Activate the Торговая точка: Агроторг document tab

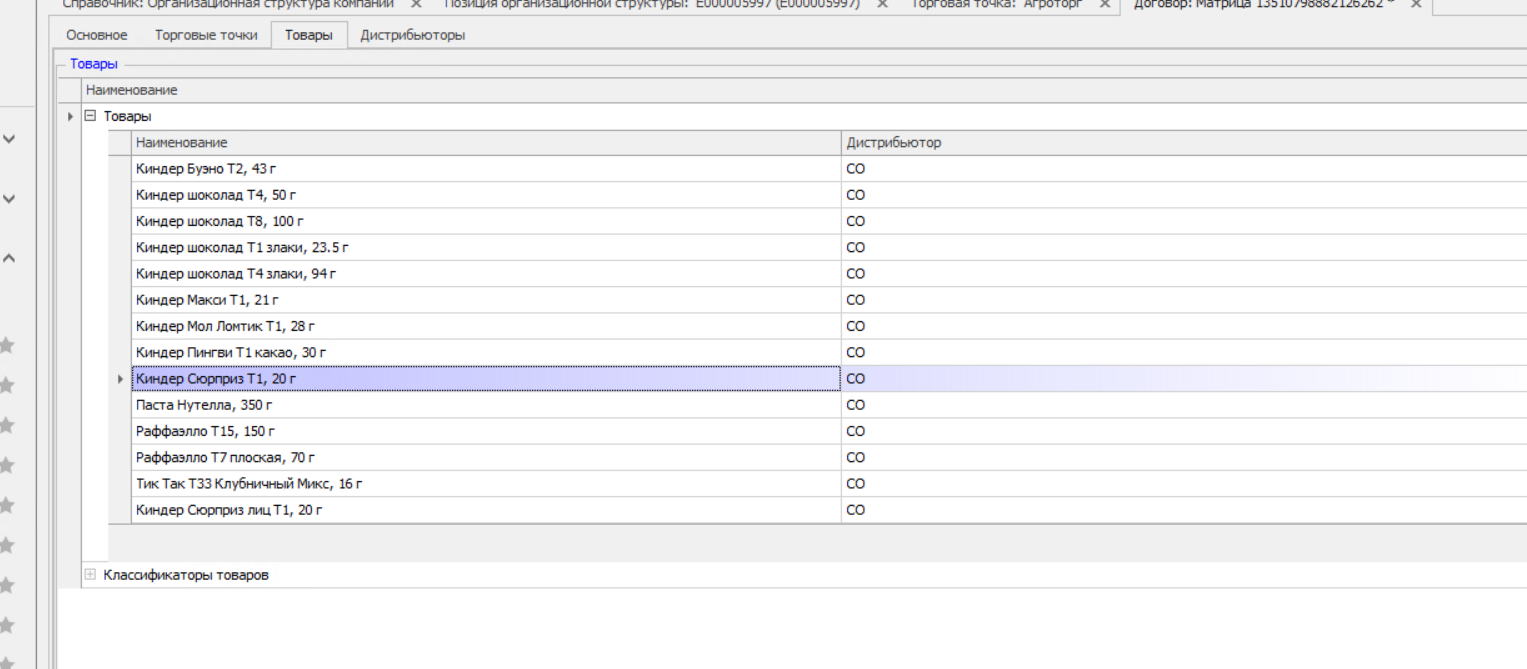996,4
